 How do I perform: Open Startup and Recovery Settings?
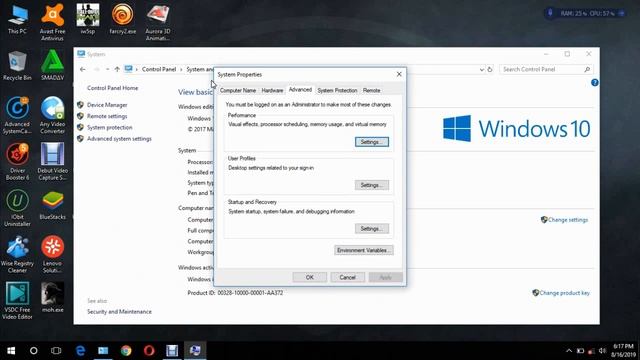click(x=372, y=229)
